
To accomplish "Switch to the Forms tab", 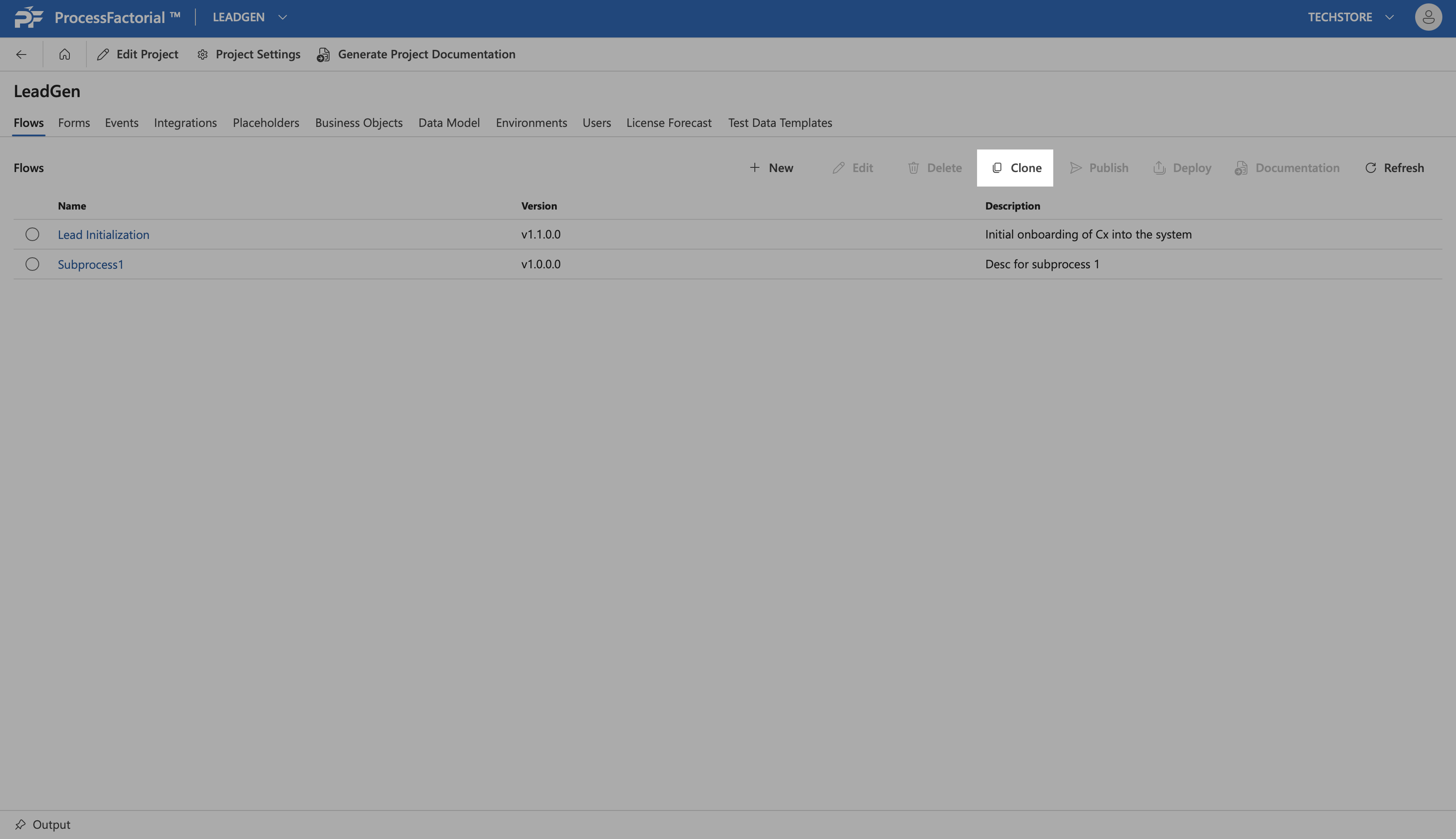I will pos(74,123).
